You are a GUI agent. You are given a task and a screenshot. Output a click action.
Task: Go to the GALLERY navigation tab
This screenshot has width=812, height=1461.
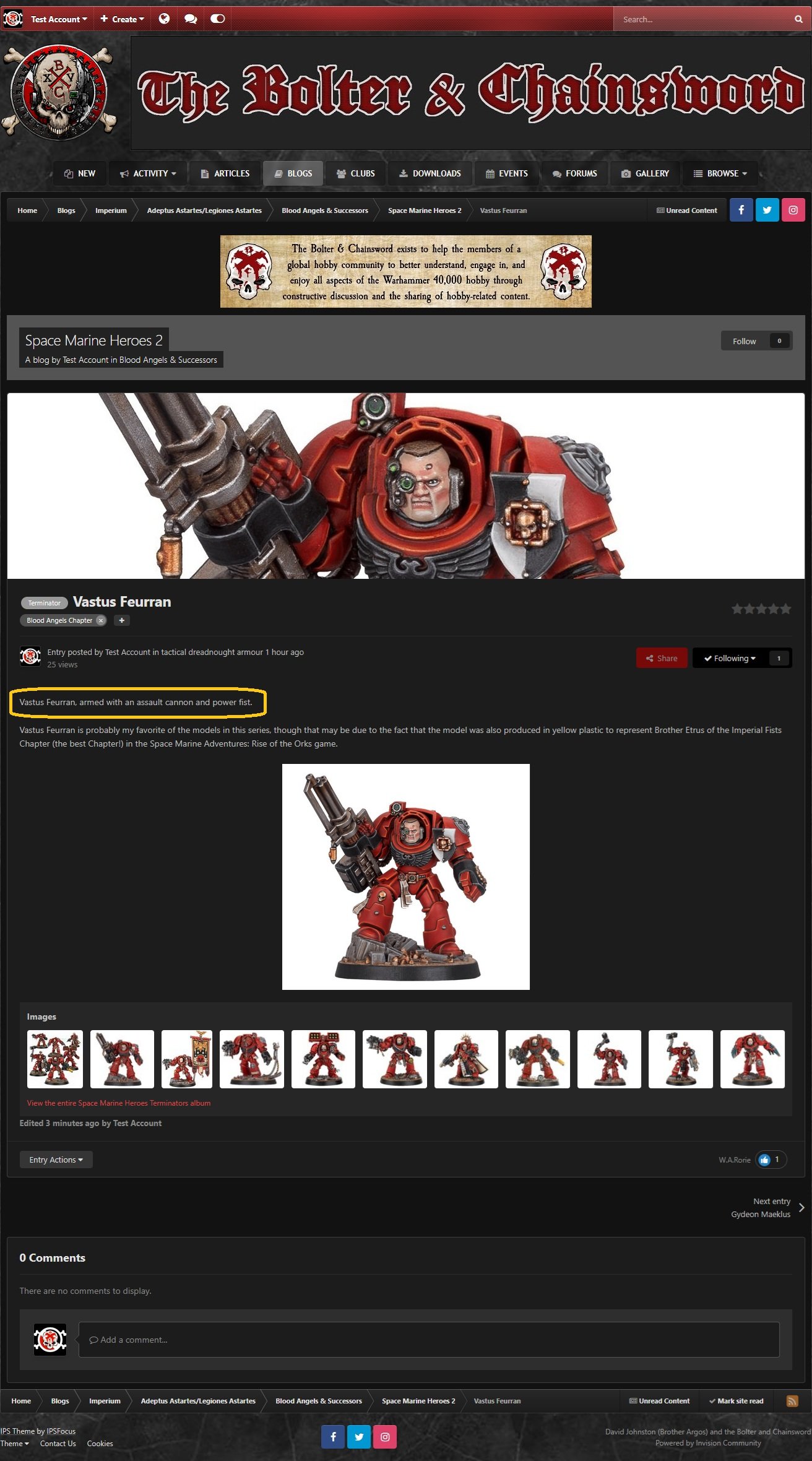coord(645,173)
